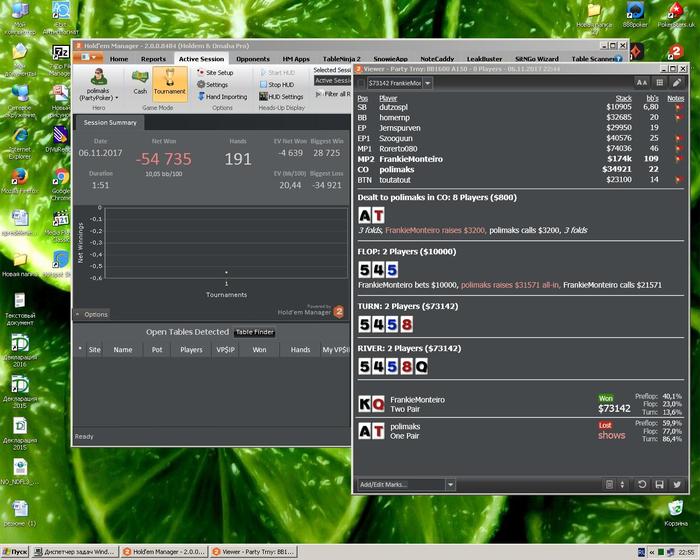The image size is (700, 560).
Task: Open the TableNinja 2 tab
Action: pyautogui.click(x=342, y=59)
